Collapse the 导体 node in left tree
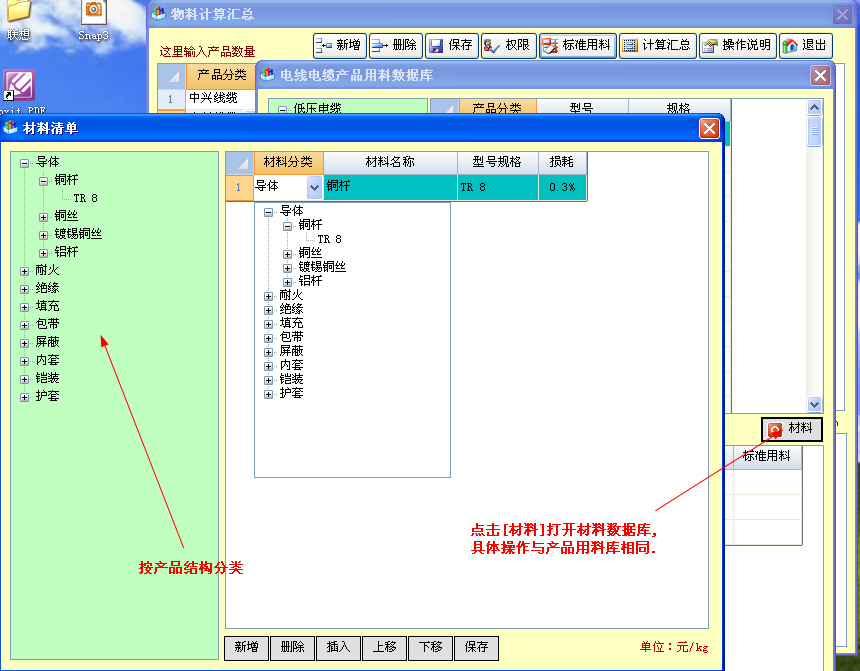 coord(25,162)
